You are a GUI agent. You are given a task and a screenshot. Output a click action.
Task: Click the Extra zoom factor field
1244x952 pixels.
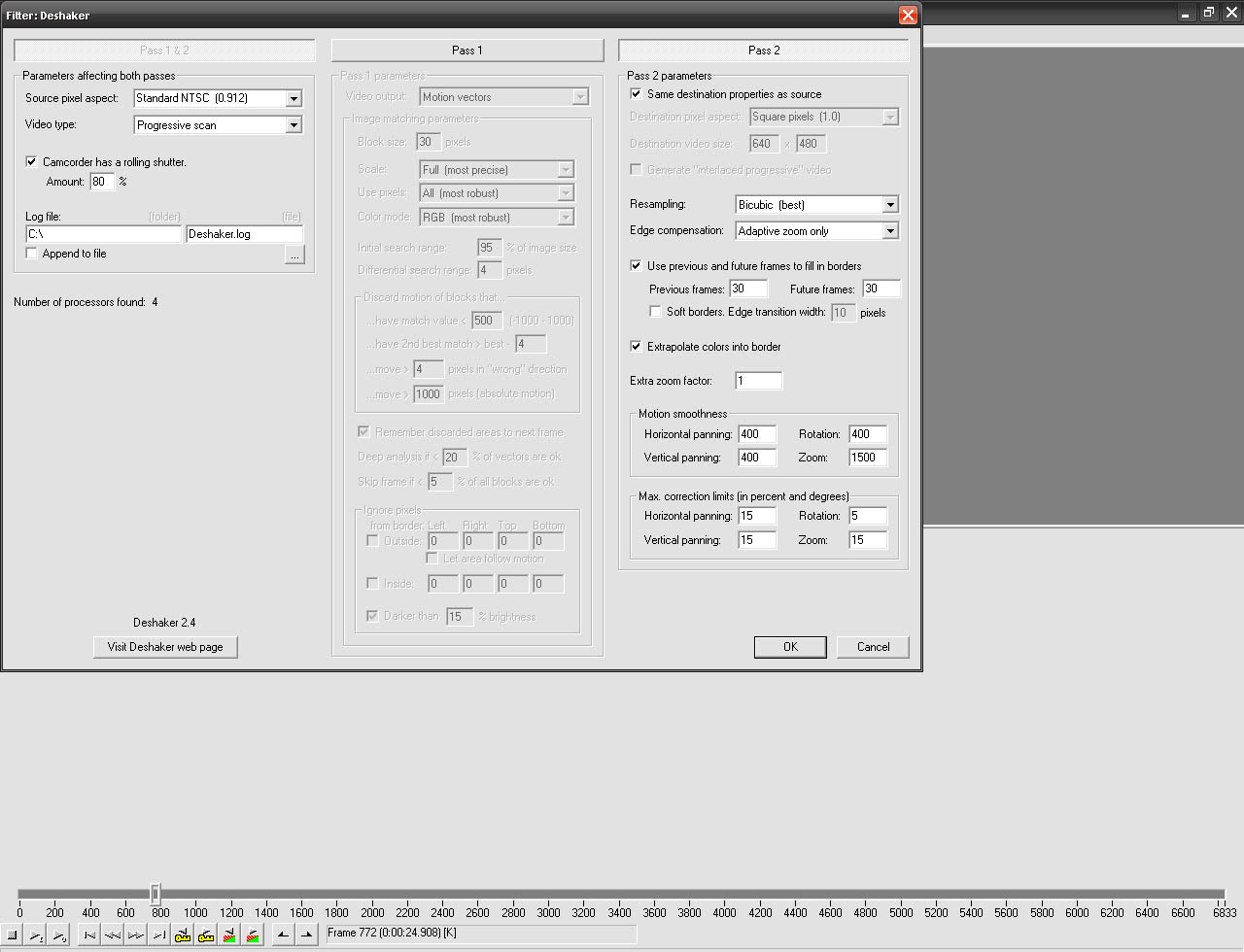tap(758, 381)
